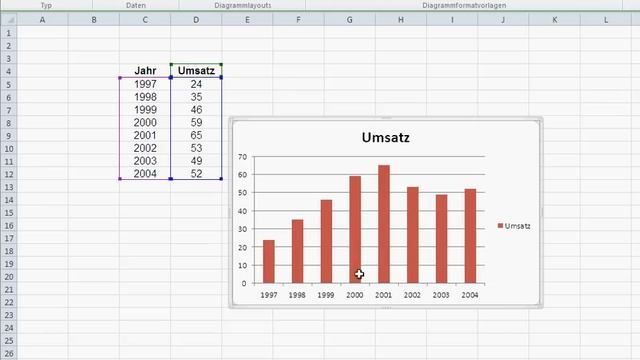
Task: Select the 2004 bar in chart
Action: pyautogui.click(x=470, y=236)
